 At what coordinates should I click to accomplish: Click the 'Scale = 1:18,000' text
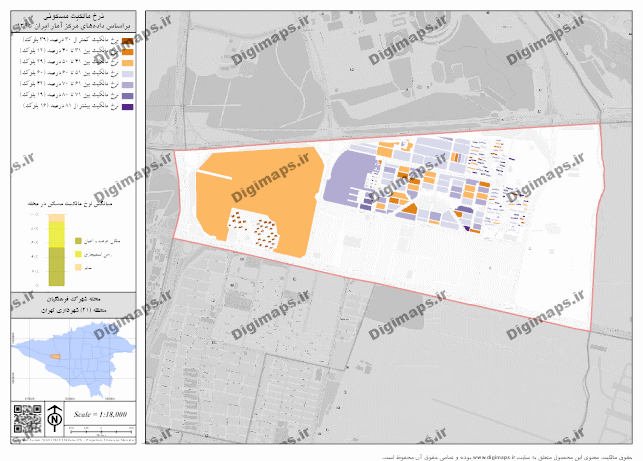[x=101, y=414]
